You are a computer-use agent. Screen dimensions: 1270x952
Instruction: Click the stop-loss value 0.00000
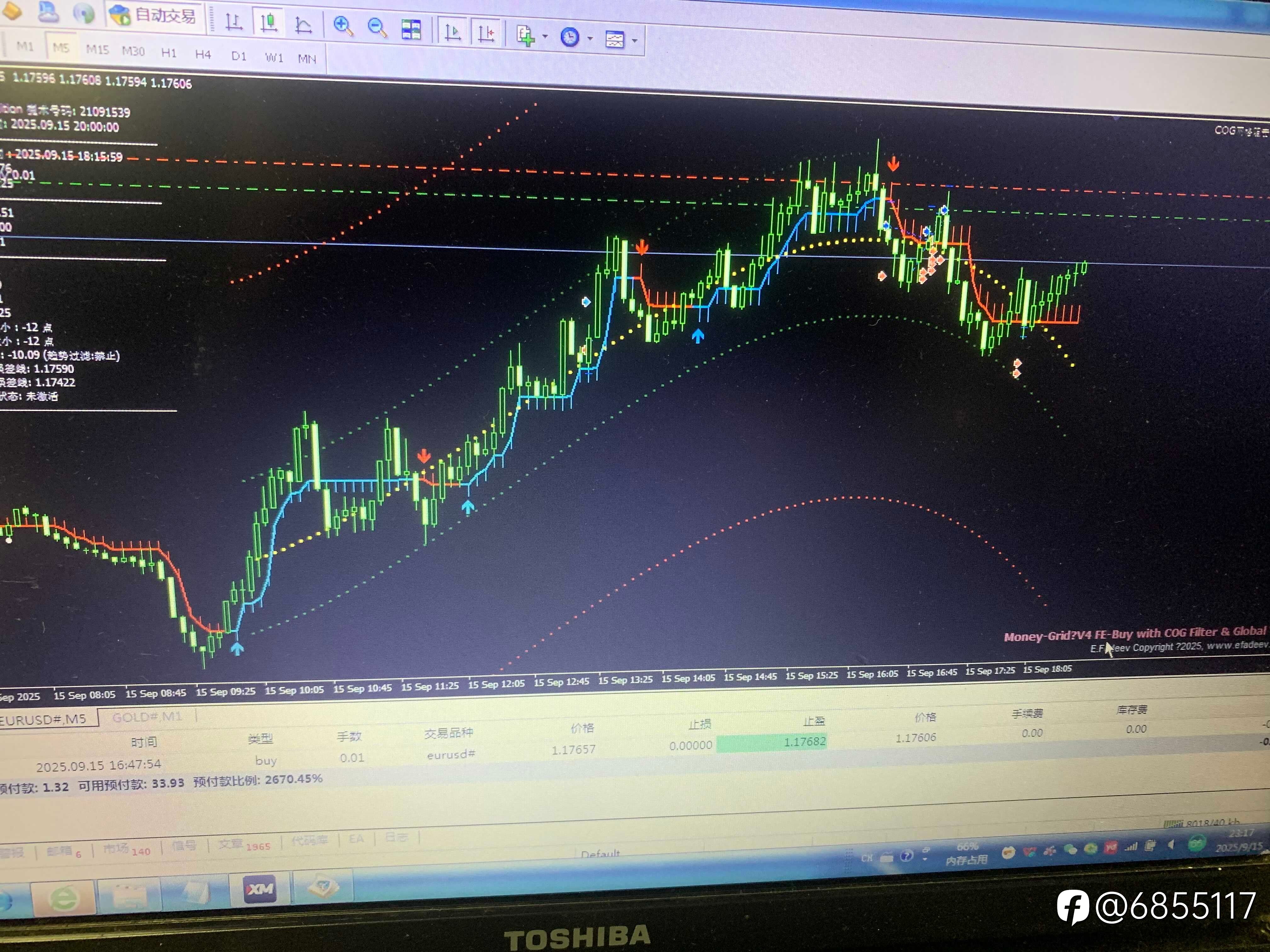691,745
